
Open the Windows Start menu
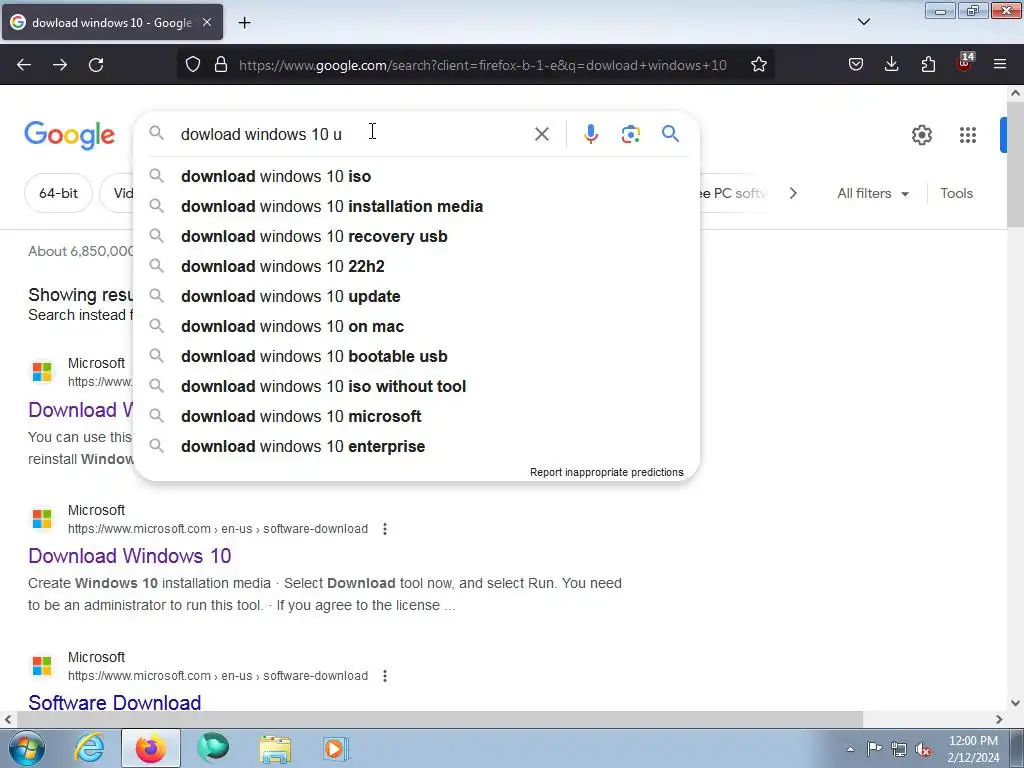tap(26, 748)
